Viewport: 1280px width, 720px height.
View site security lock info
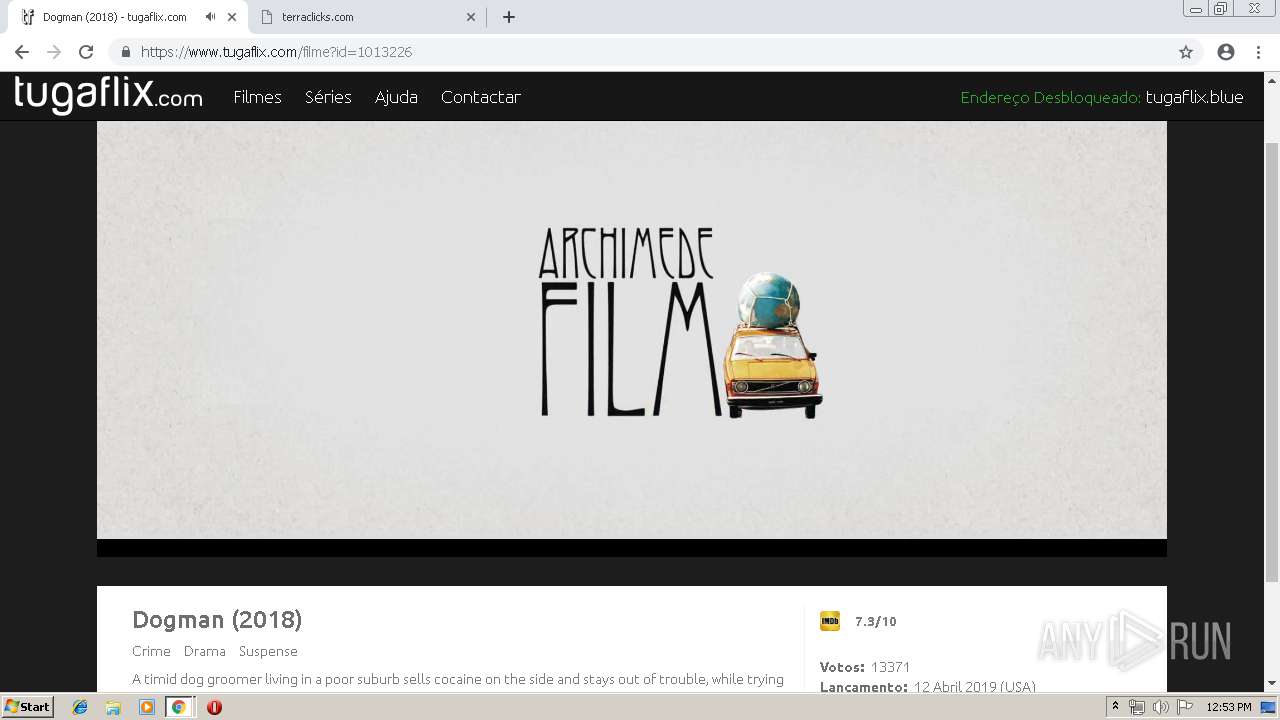click(x=125, y=52)
